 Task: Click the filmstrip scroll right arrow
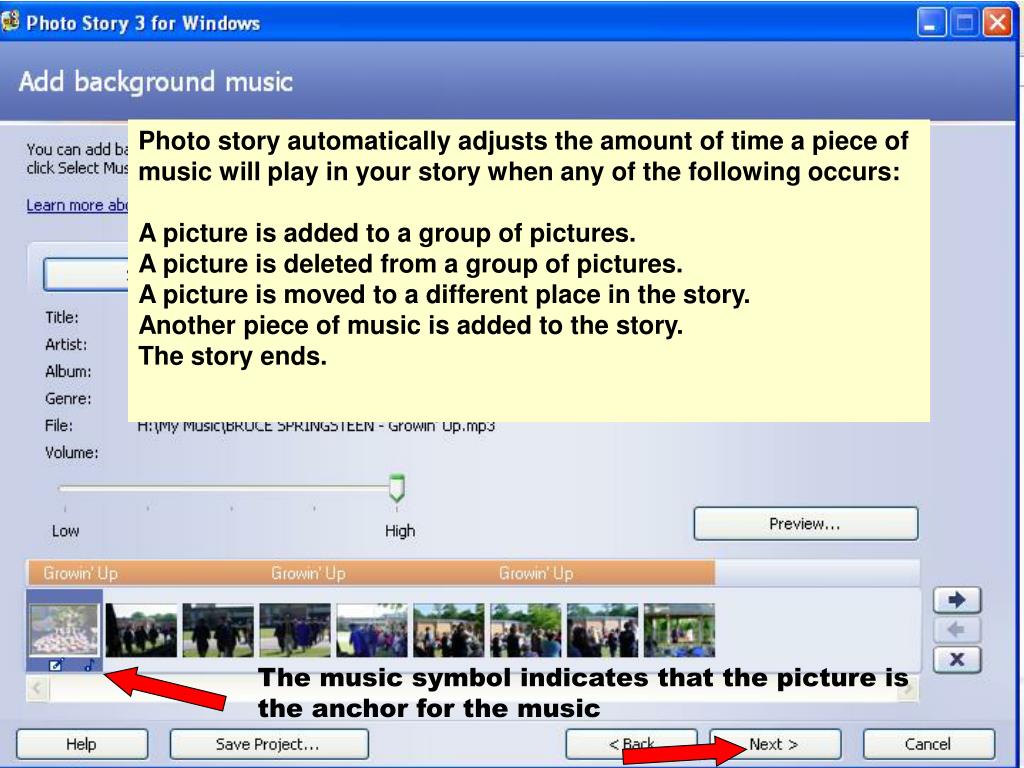pyautogui.click(x=908, y=688)
